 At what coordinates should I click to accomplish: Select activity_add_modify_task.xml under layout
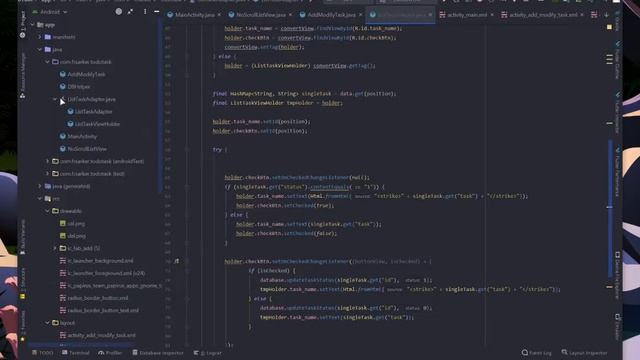[x=98, y=335]
